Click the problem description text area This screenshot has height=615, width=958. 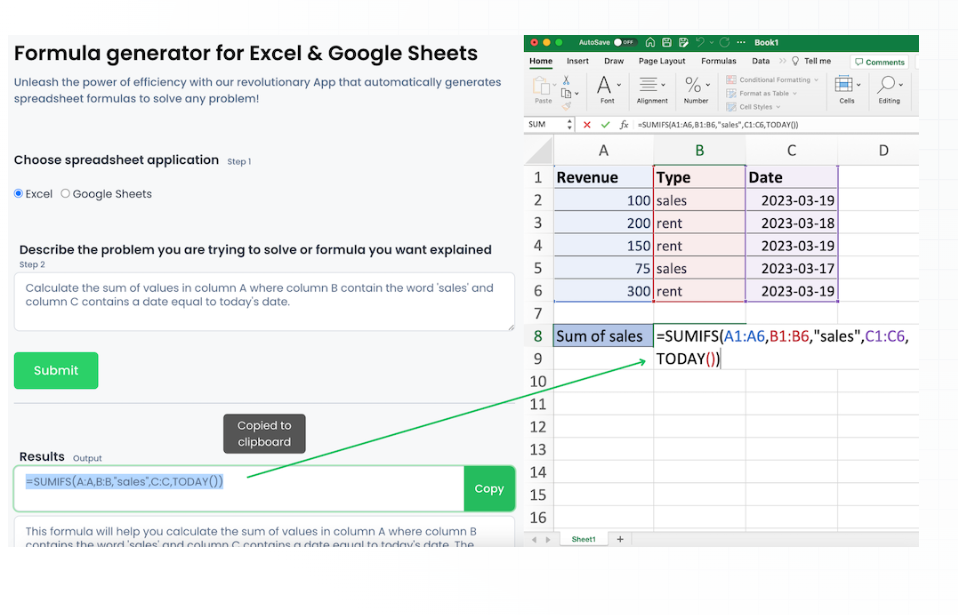[264, 301]
